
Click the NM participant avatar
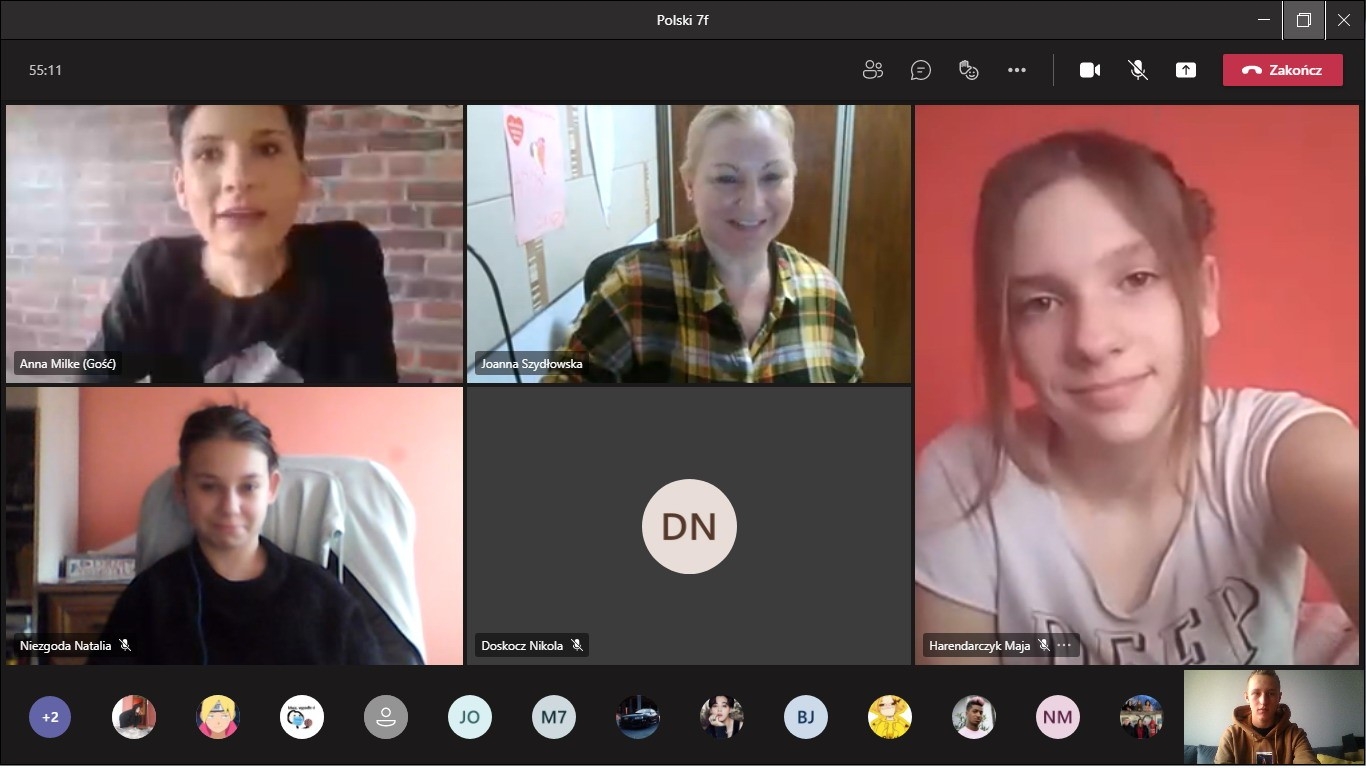(1057, 717)
